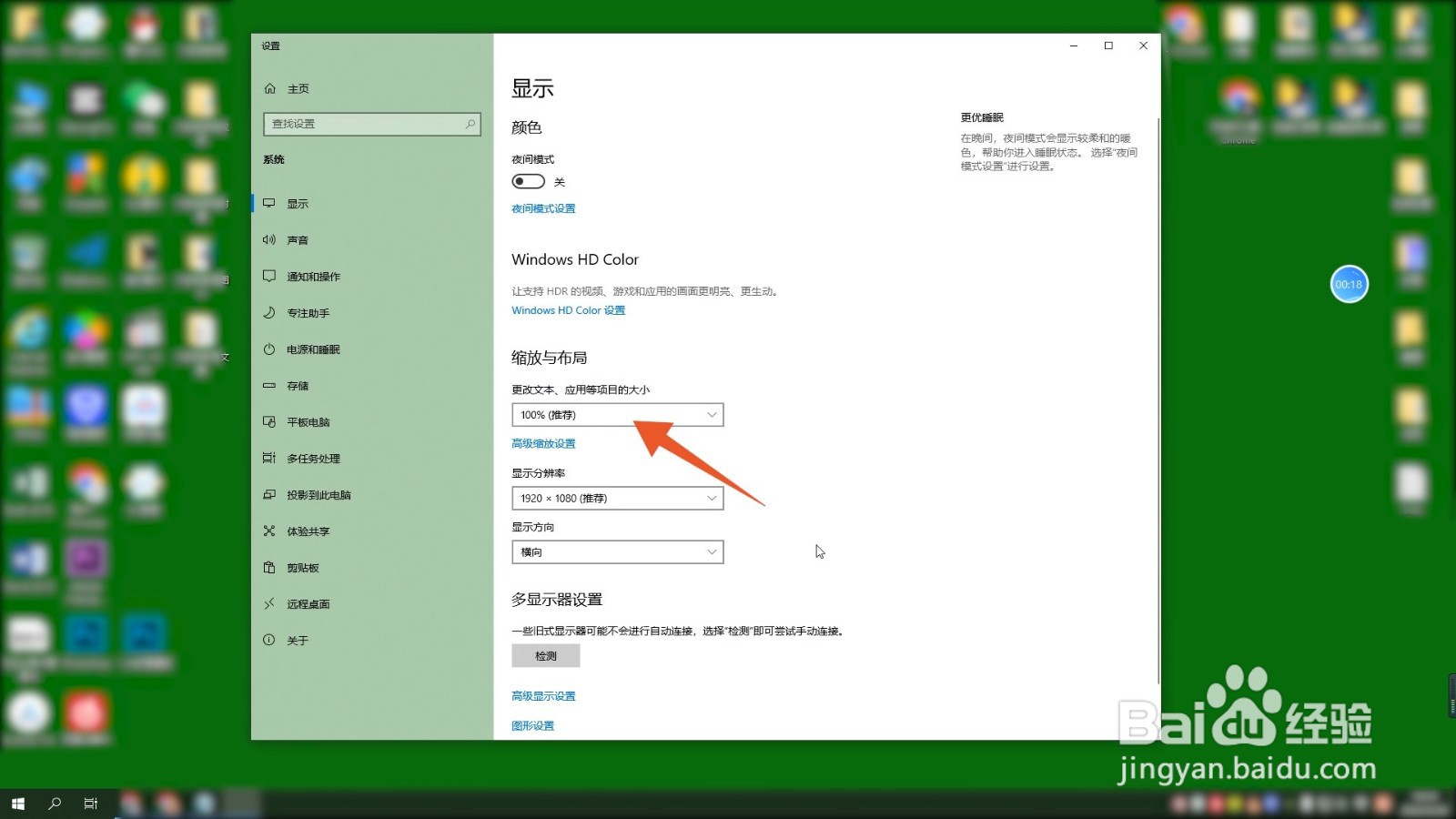1456x819 pixels.
Task: Click the Remote Desktop (远程桌面) icon
Action: (269, 603)
